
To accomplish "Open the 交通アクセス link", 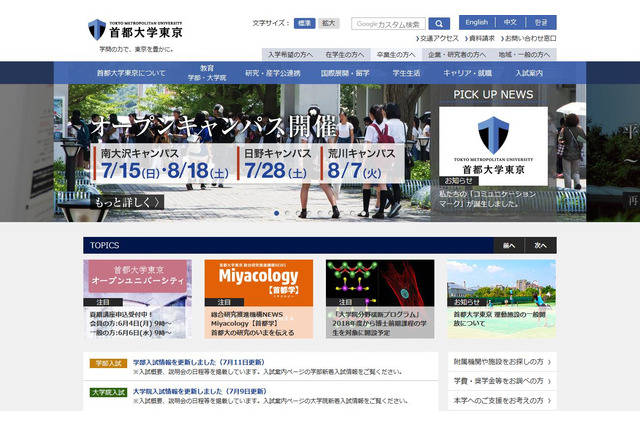I will click(437, 38).
